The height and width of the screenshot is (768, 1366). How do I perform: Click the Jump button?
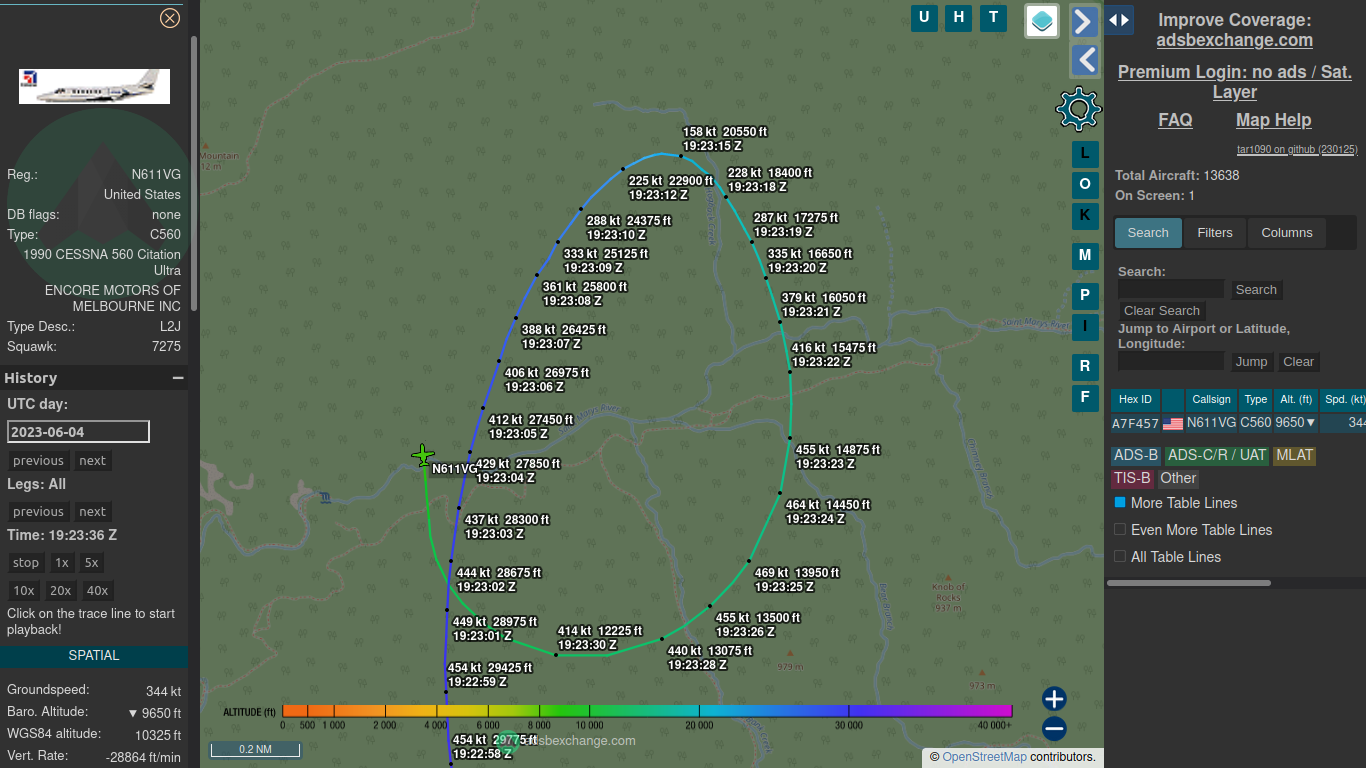click(x=1251, y=362)
